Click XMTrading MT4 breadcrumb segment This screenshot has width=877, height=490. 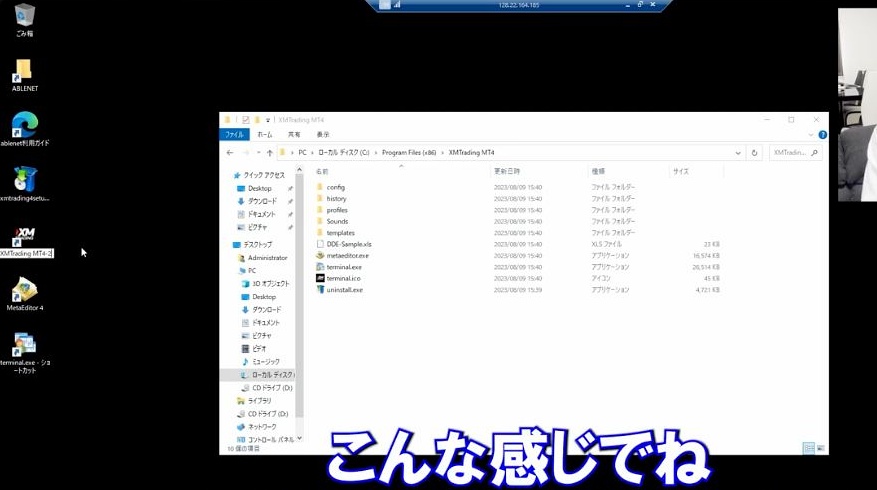471,153
